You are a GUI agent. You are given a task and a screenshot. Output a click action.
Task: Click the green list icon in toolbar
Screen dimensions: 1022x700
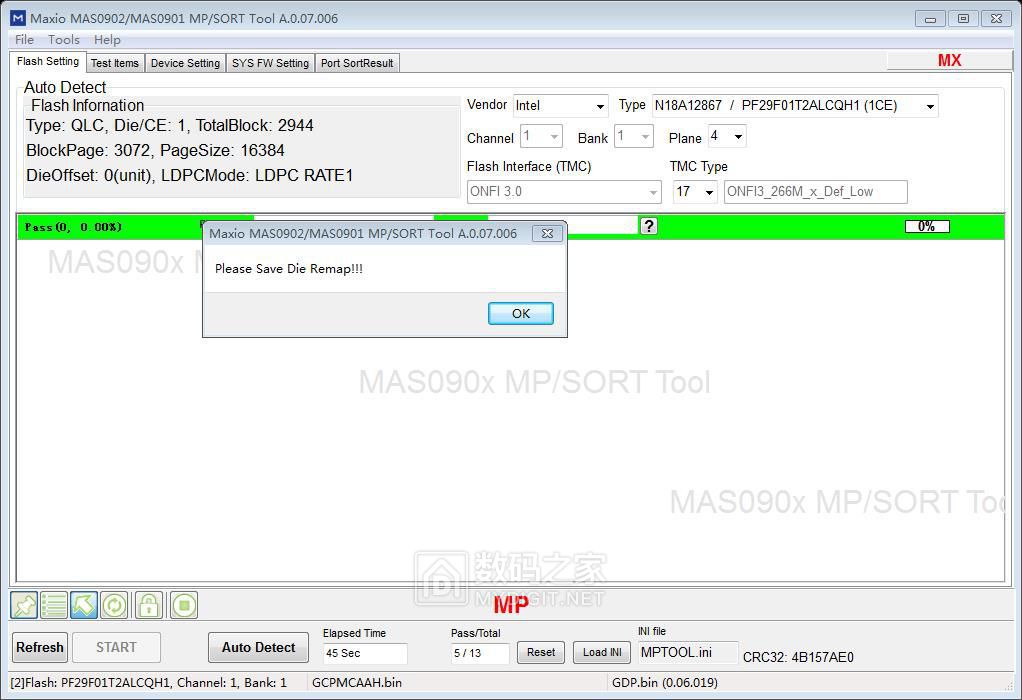(54, 605)
